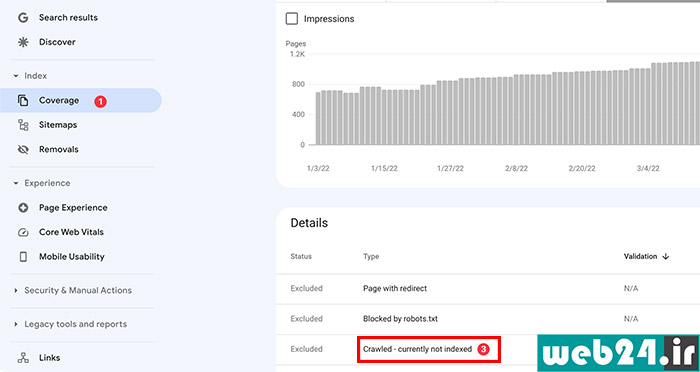Collapse the Experience section
This screenshot has height=372, width=700.
[16, 184]
